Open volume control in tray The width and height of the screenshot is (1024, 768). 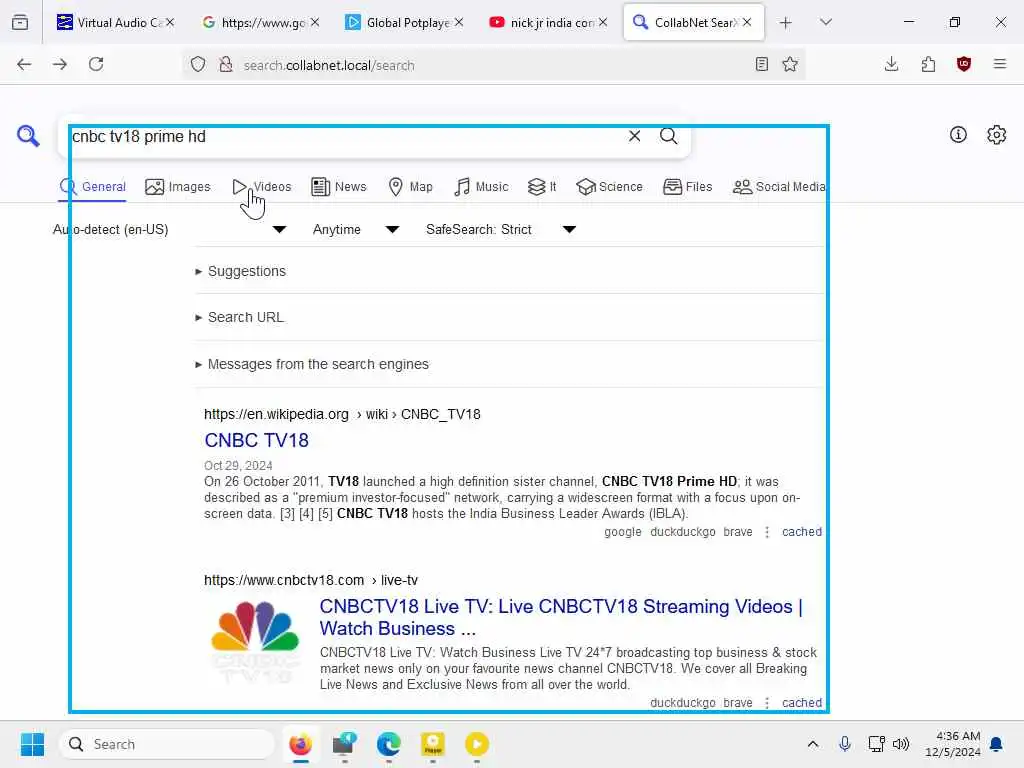[x=901, y=744]
